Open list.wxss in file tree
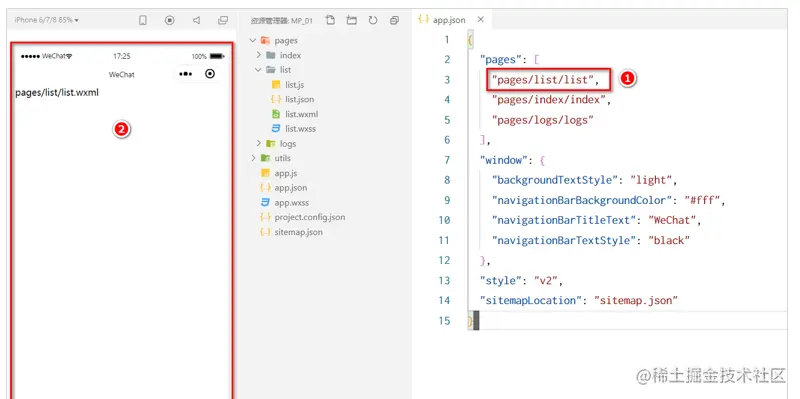The image size is (800, 399). (x=300, y=129)
